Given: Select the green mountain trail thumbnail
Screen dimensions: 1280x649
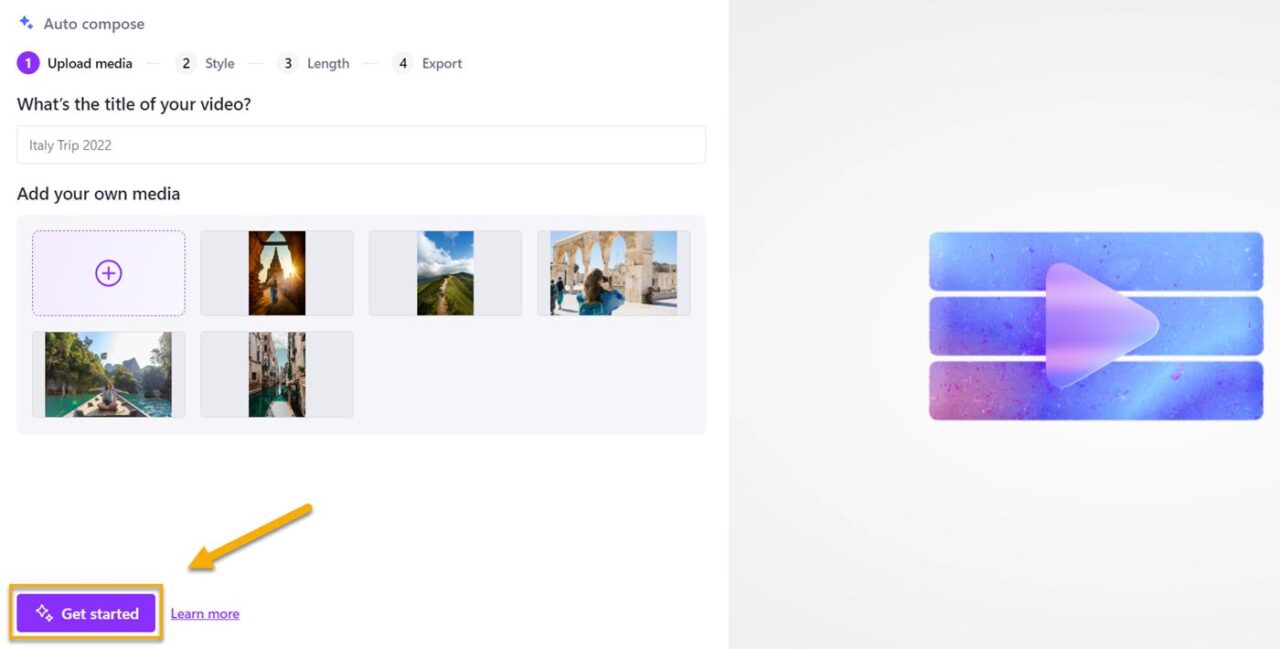Looking at the screenshot, I should click(x=445, y=272).
